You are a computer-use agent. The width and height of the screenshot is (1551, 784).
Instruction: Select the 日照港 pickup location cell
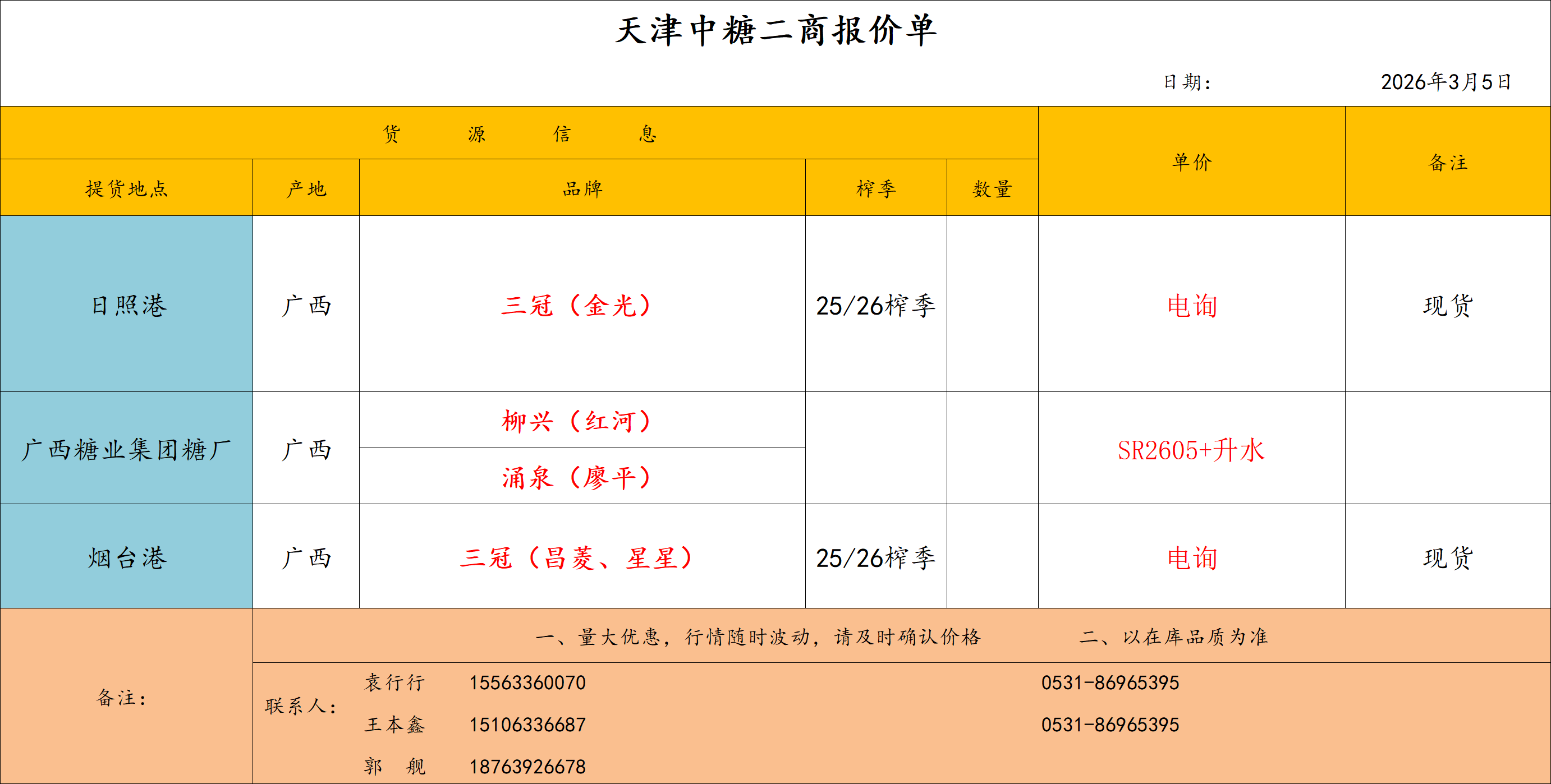tap(127, 305)
